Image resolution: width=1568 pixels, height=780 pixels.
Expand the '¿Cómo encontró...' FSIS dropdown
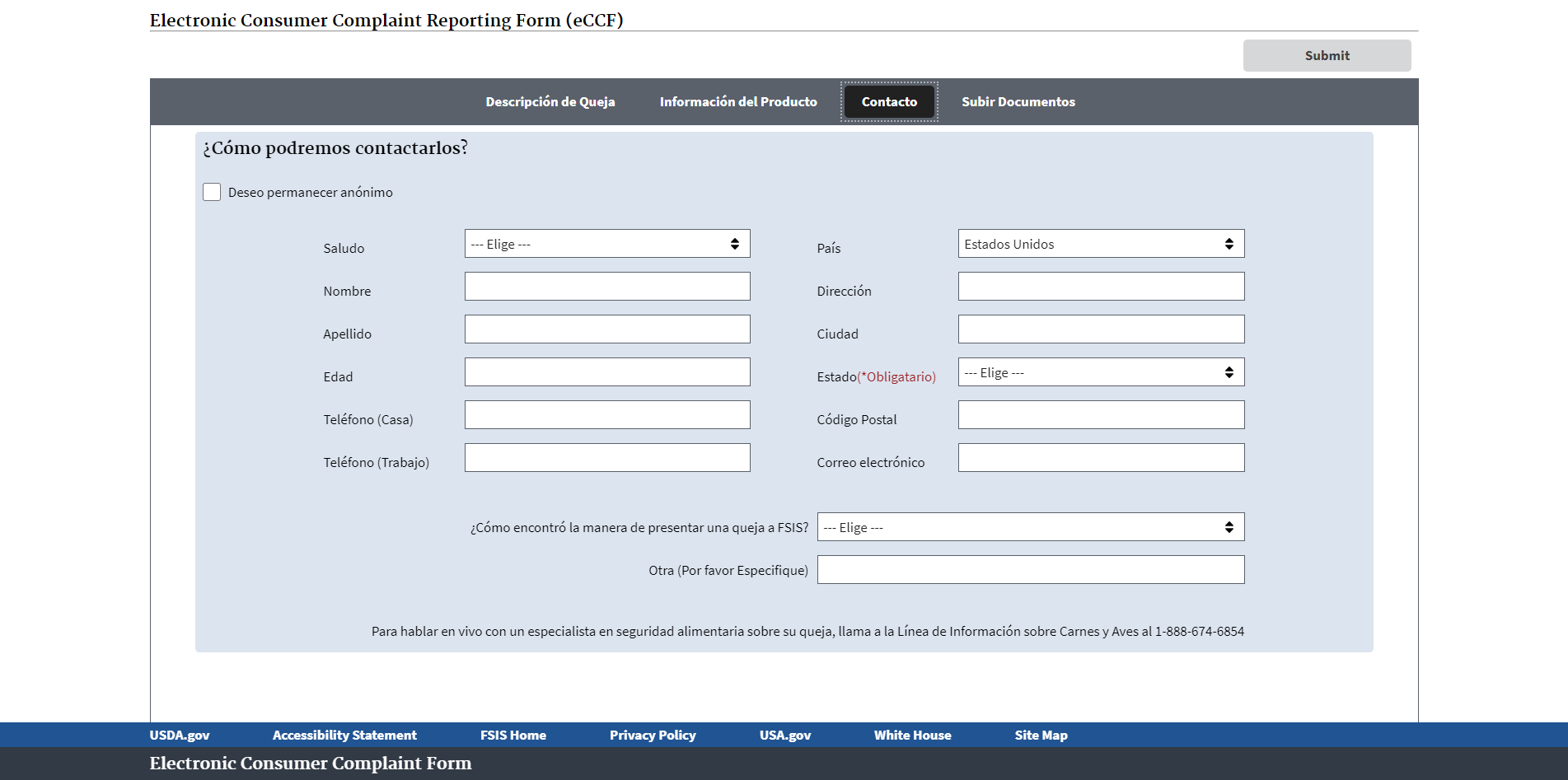(1030, 527)
